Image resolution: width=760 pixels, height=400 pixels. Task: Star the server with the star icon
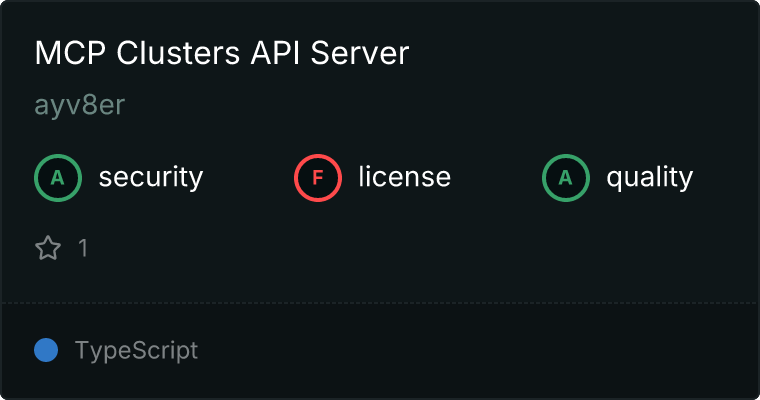[48, 248]
